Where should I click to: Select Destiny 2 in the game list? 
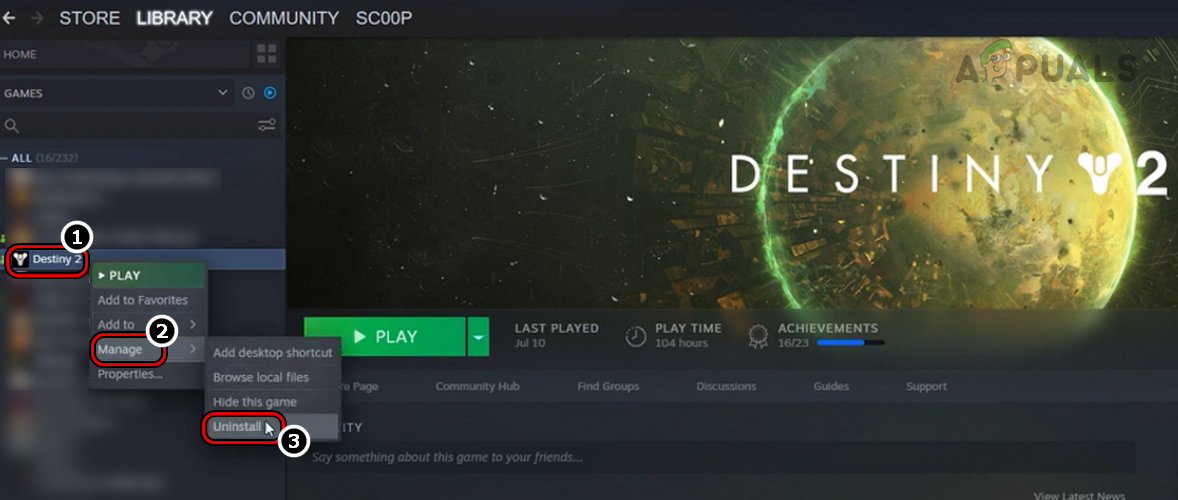(143, 260)
